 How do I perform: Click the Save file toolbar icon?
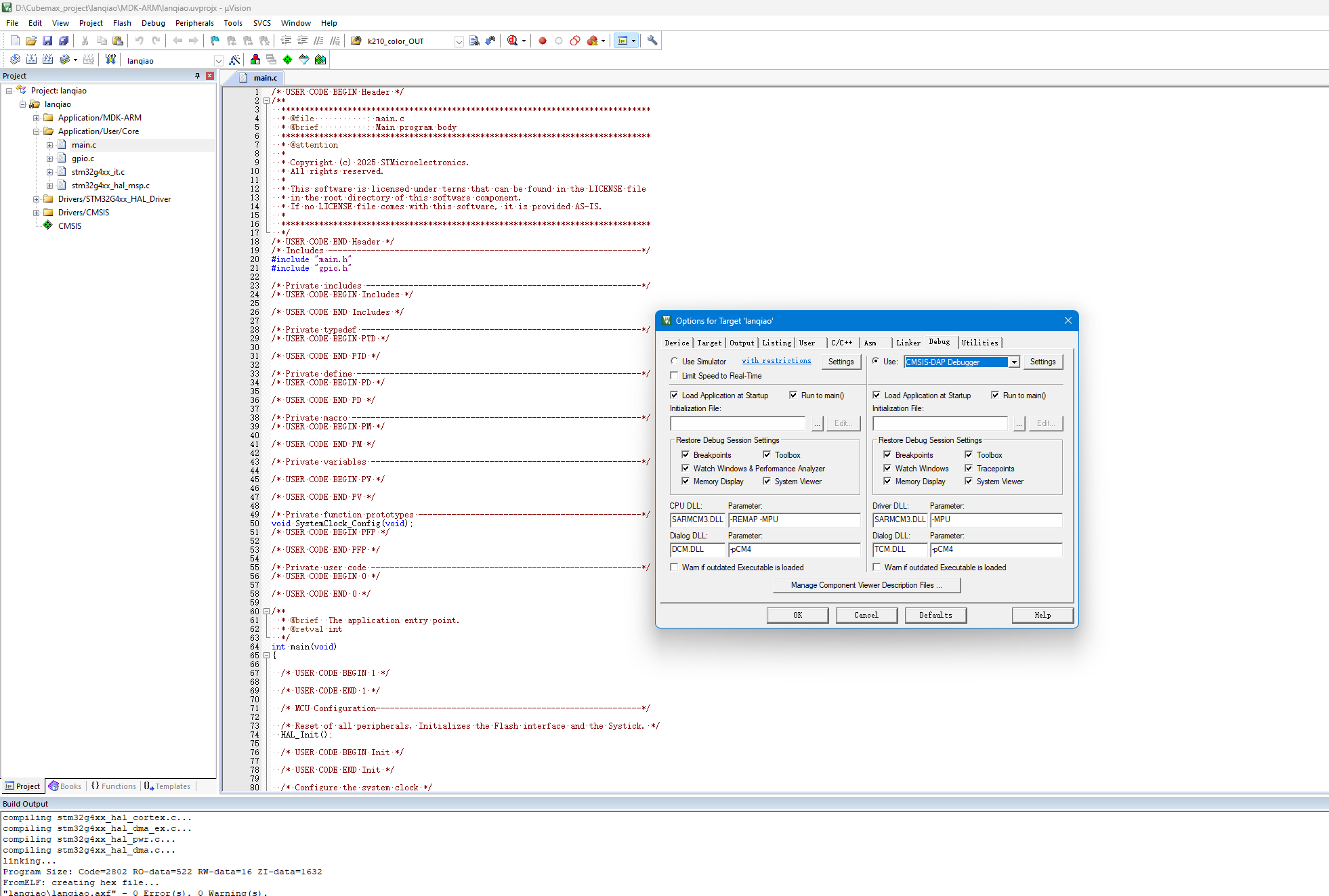click(47, 41)
